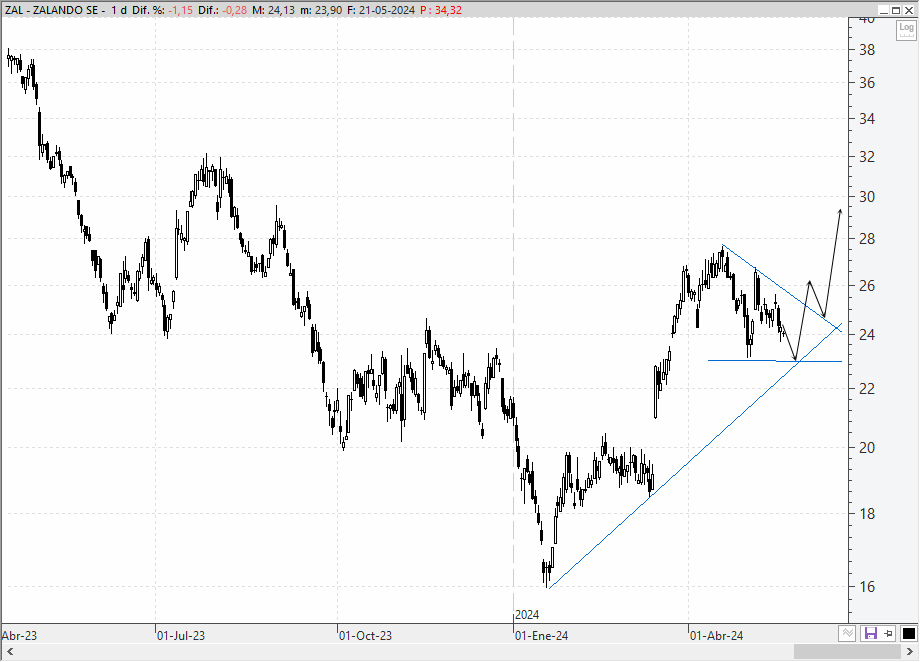Click the purple floppy disk save icon

pyautogui.click(x=871, y=634)
